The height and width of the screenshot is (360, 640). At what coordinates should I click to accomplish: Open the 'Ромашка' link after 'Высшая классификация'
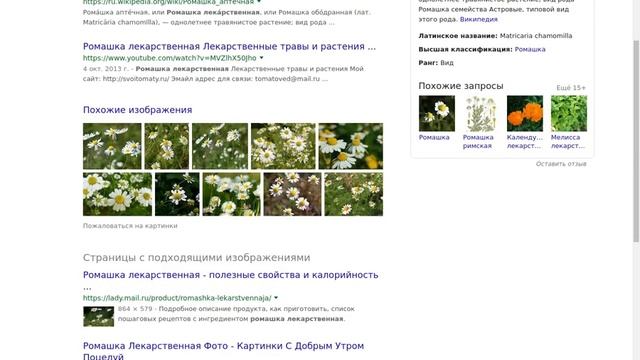pyautogui.click(x=530, y=49)
